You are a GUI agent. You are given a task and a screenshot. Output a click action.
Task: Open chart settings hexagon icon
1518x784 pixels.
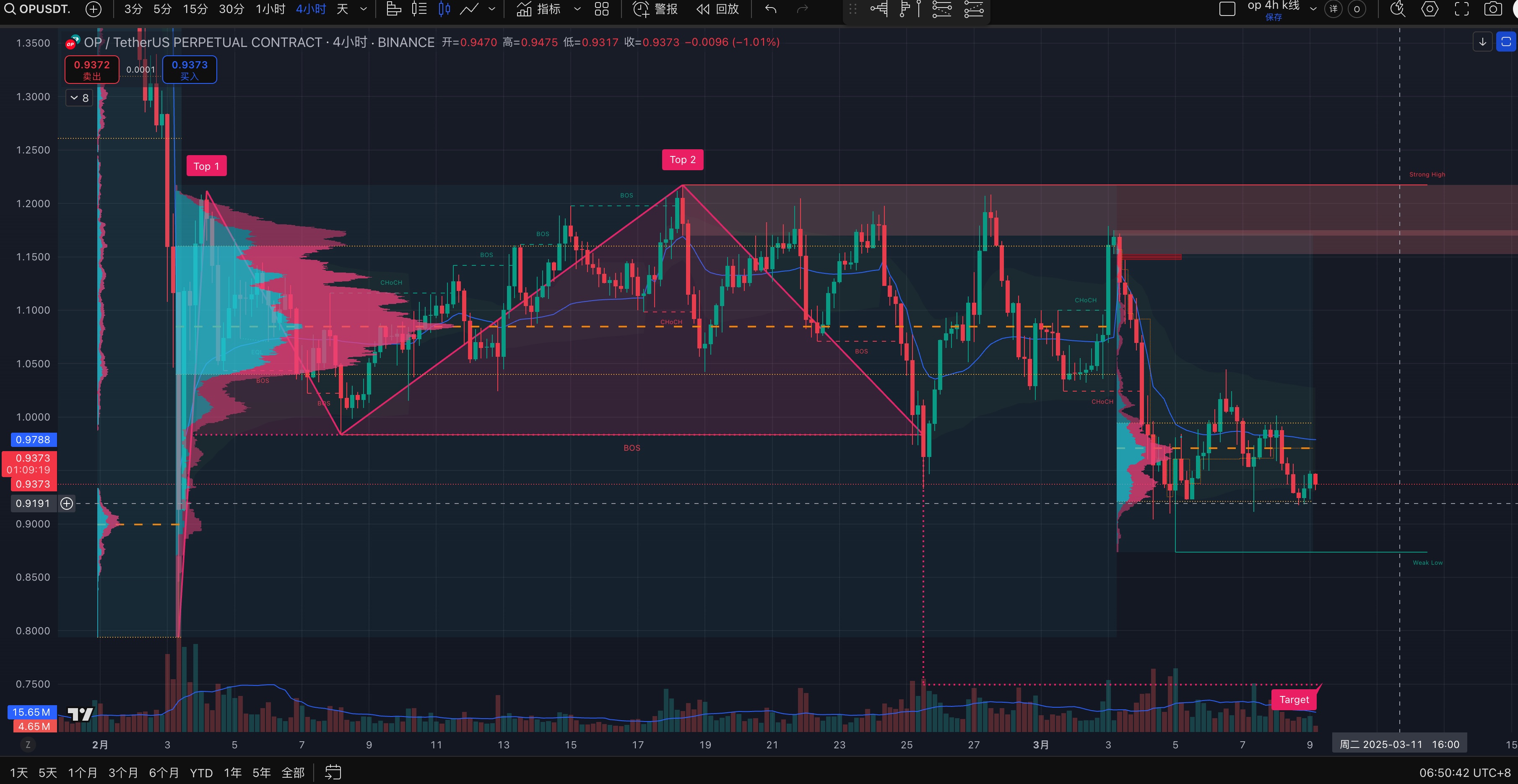pyautogui.click(x=1430, y=9)
